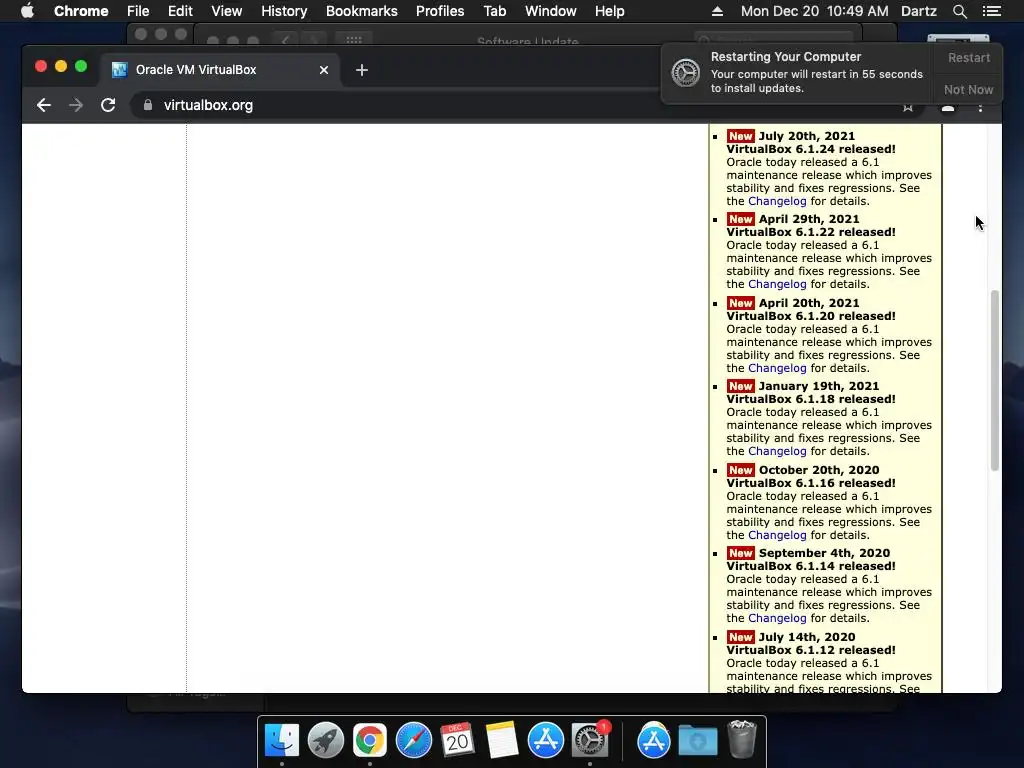1024x768 pixels.
Task: Open the Help menu
Action: coord(609,11)
